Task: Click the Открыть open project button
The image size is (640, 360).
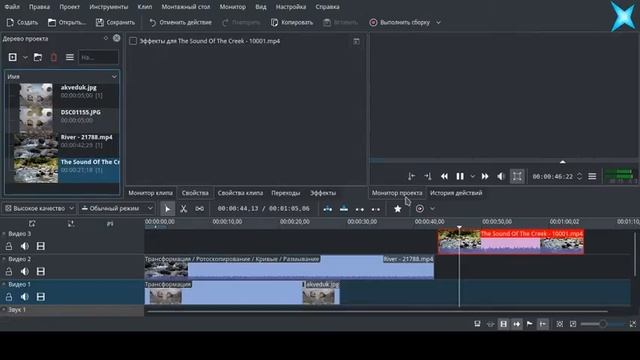Action: (x=67, y=22)
